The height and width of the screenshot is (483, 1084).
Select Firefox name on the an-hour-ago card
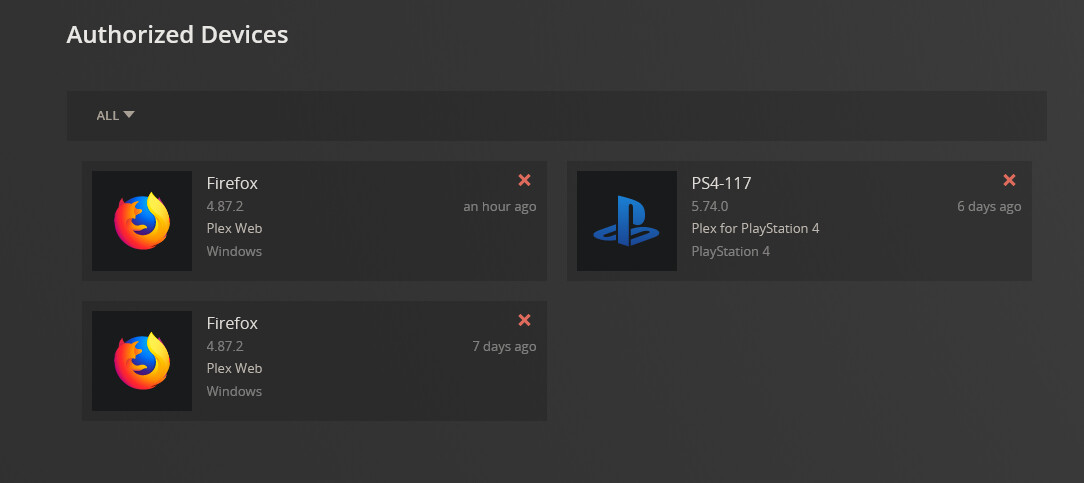pyautogui.click(x=232, y=183)
